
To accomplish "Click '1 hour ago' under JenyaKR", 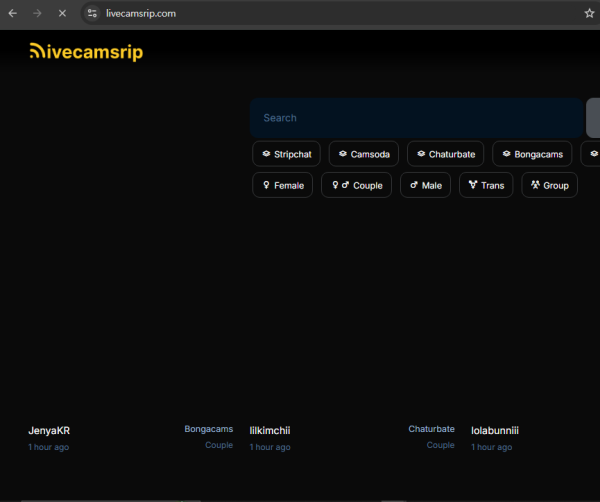I will pos(49,447).
